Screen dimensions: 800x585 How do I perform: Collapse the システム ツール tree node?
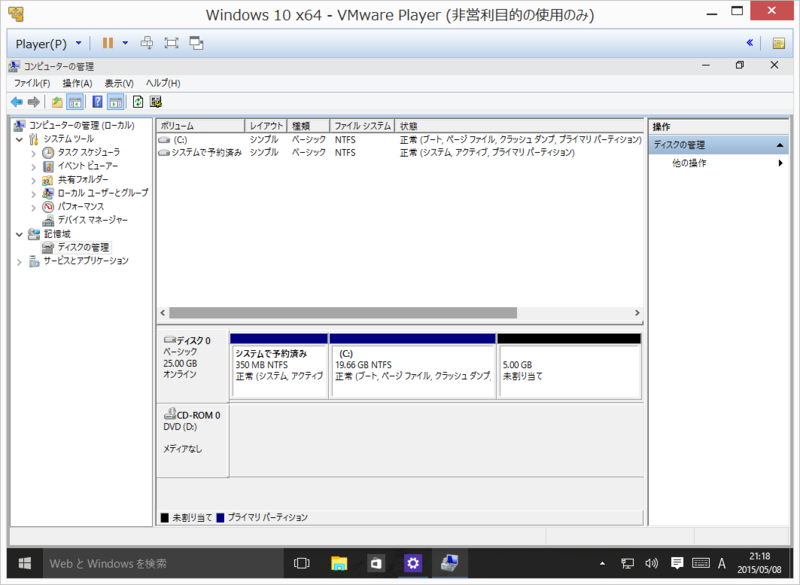coord(19,139)
